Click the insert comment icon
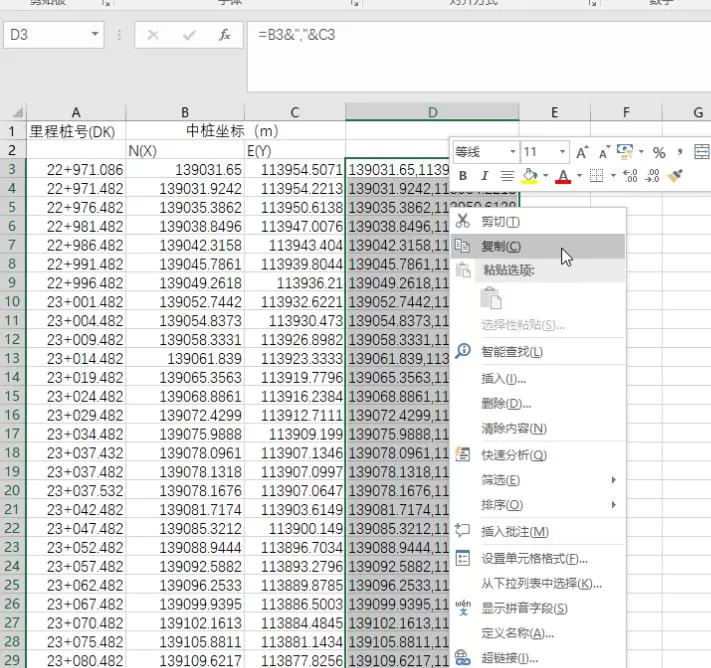The image size is (711, 668). (x=463, y=530)
